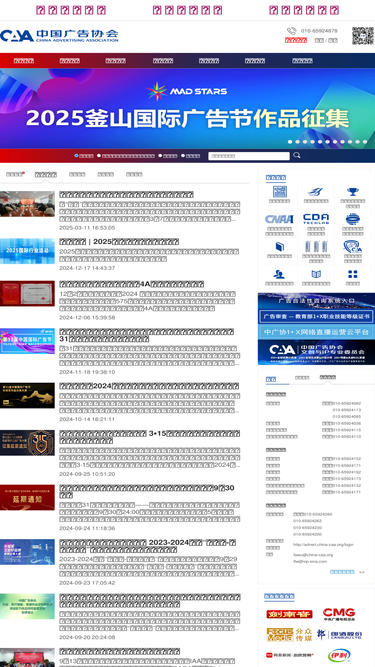Screen dimensions: 375x667
Task: Open the tab marked with red dot
Action: (15, 174)
